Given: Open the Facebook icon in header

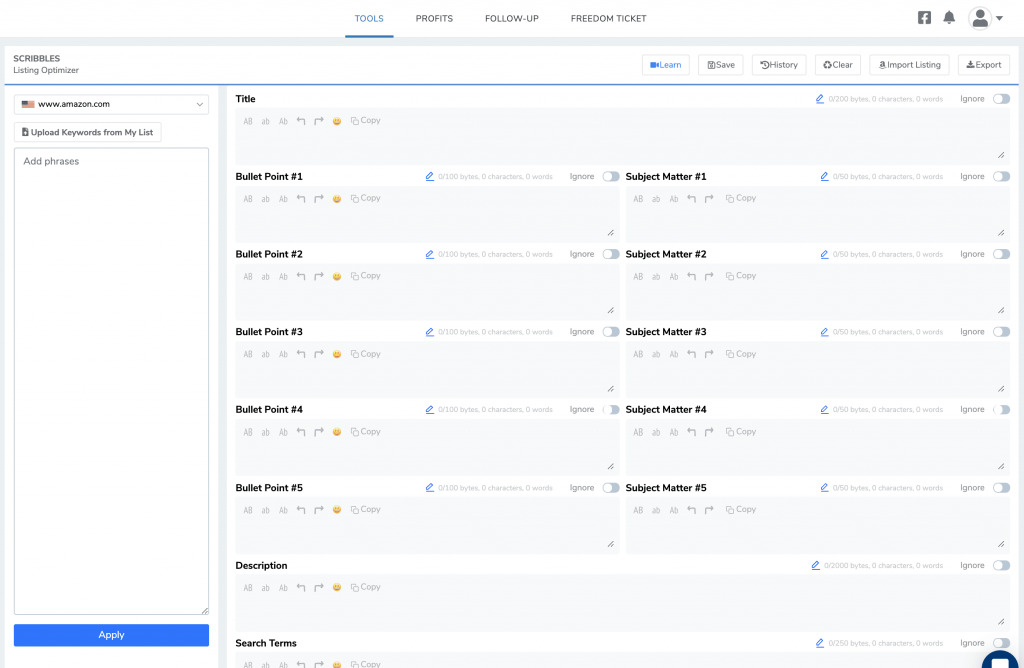Looking at the screenshot, I should click(x=924, y=18).
